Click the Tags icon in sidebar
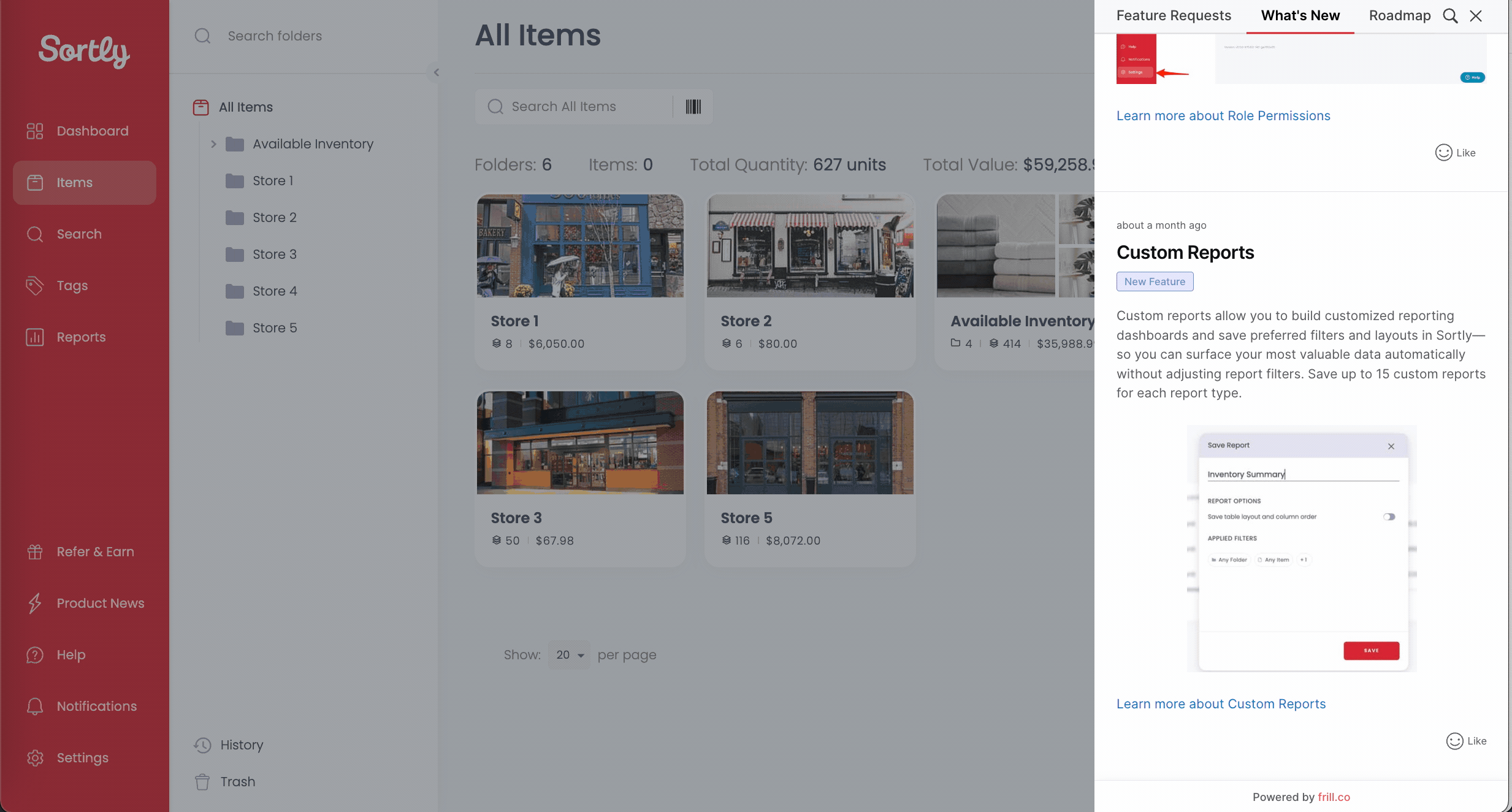The image size is (1512, 812). click(x=35, y=286)
